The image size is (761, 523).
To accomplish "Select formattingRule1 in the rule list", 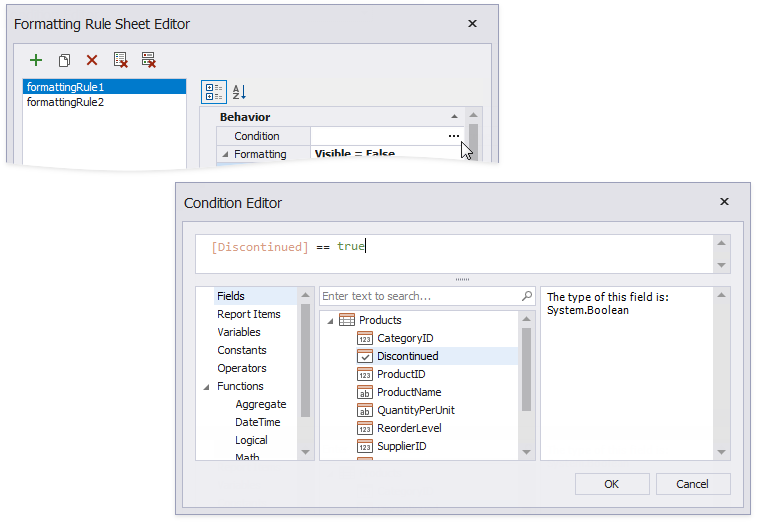I will click(x=104, y=87).
